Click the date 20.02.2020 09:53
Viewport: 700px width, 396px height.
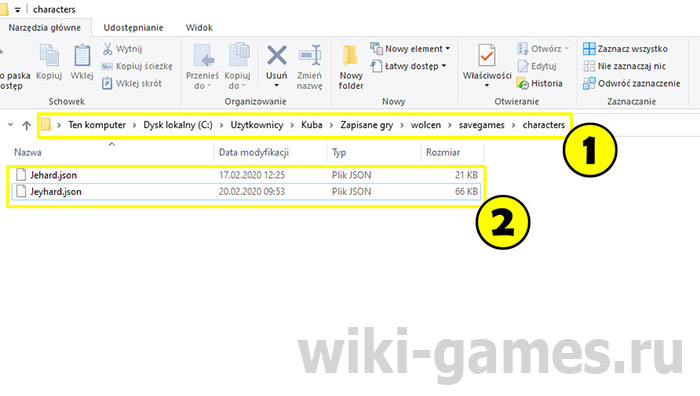(252, 192)
